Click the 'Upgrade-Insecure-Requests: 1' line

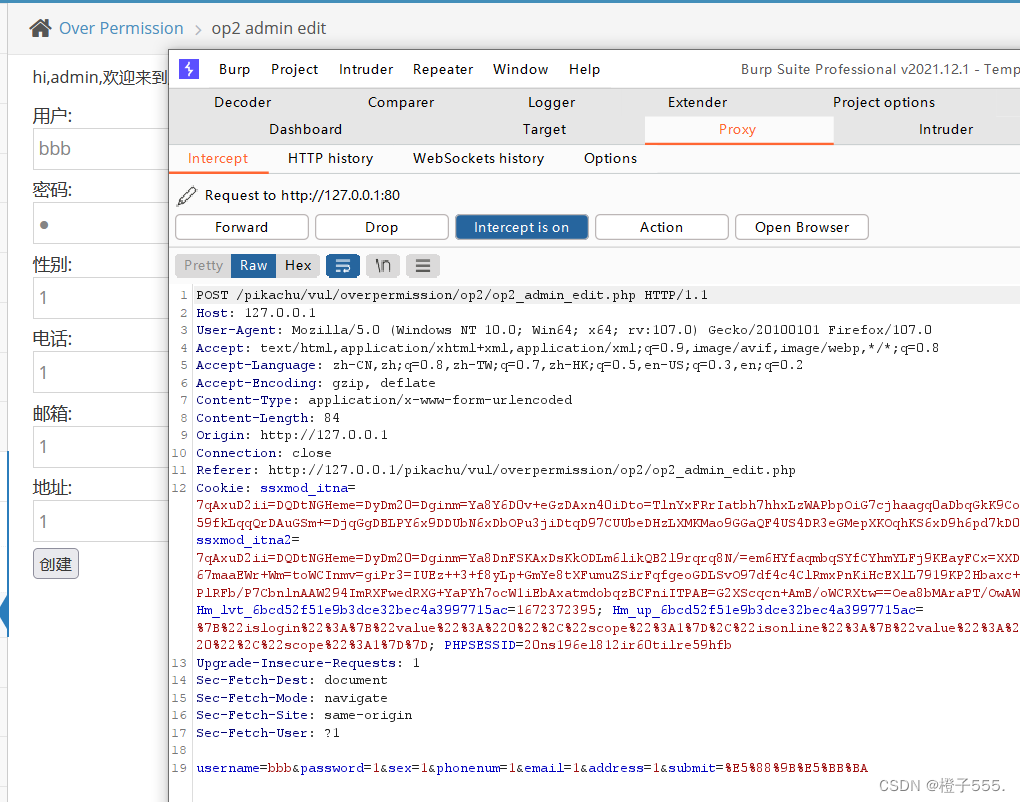click(308, 663)
